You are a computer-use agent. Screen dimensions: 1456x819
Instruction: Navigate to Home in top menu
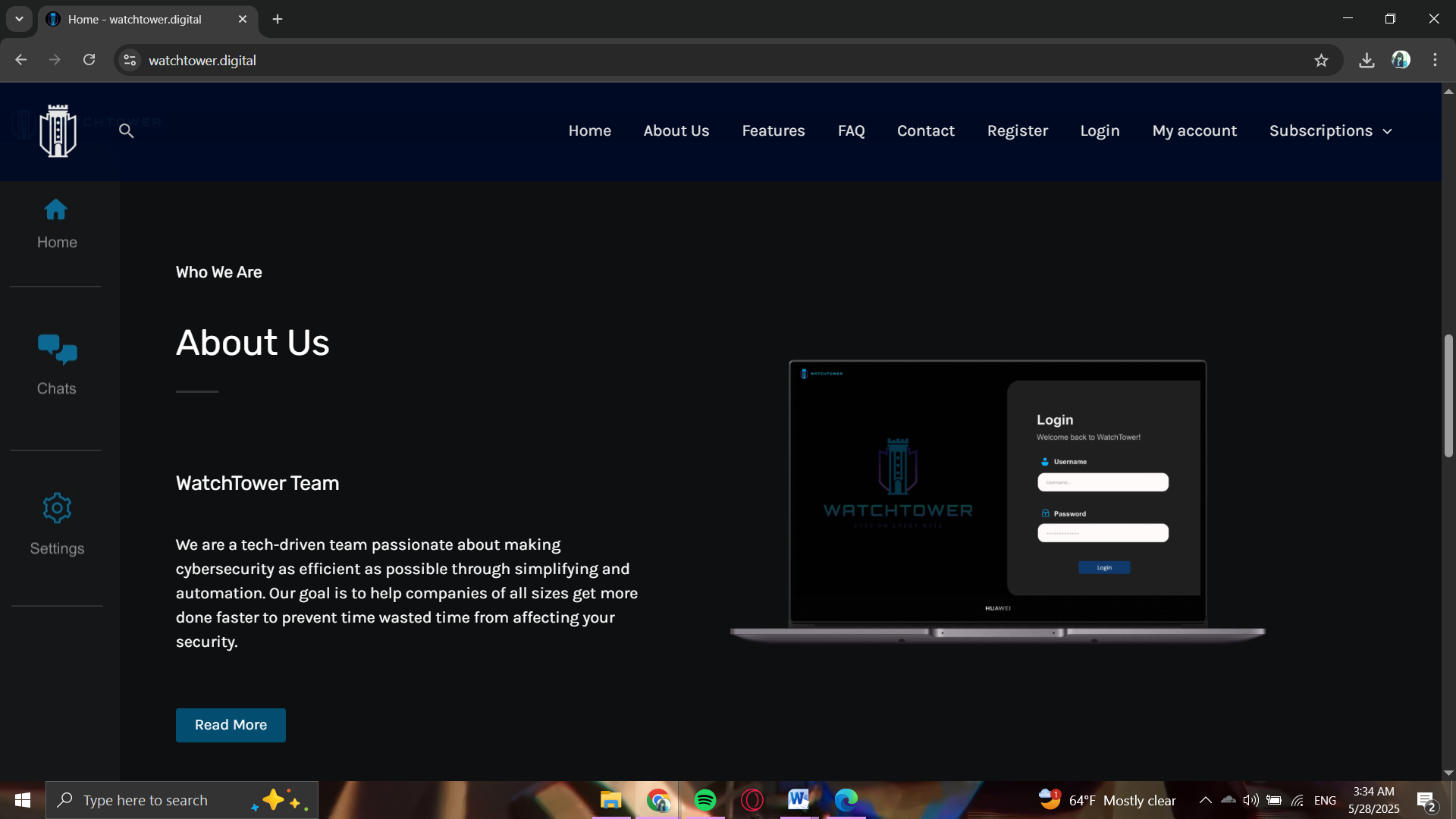(x=590, y=131)
